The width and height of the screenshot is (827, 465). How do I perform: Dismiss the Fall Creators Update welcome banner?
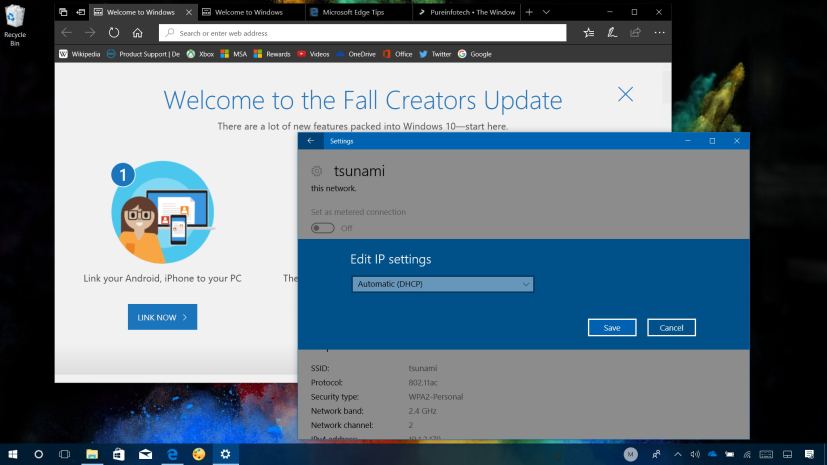click(x=626, y=94)
